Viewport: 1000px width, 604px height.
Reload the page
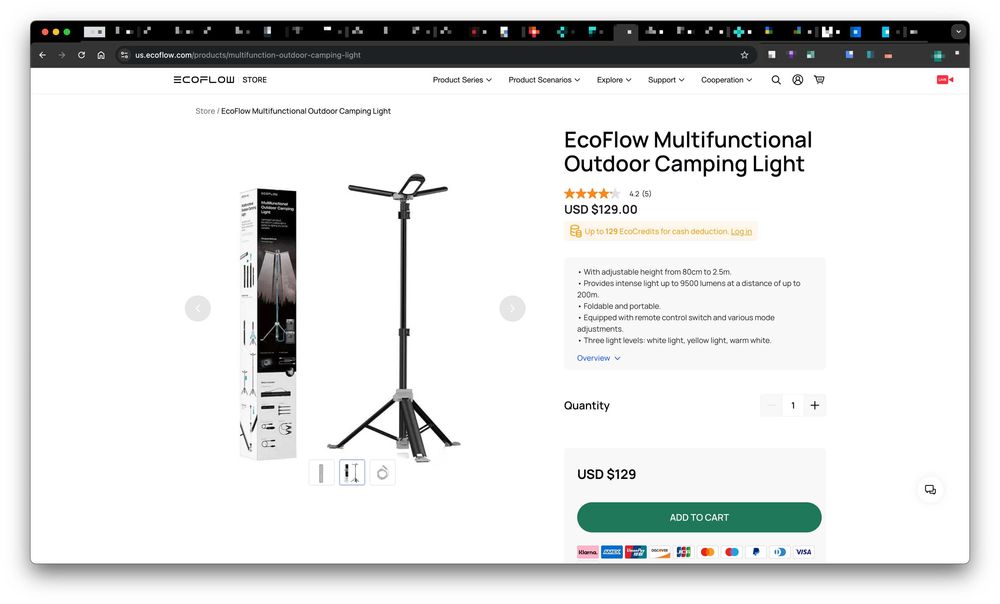(81, 55)
